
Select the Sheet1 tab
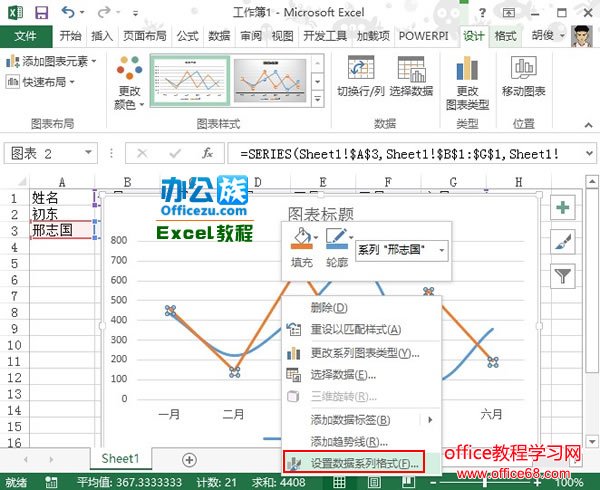pos(120,458)
